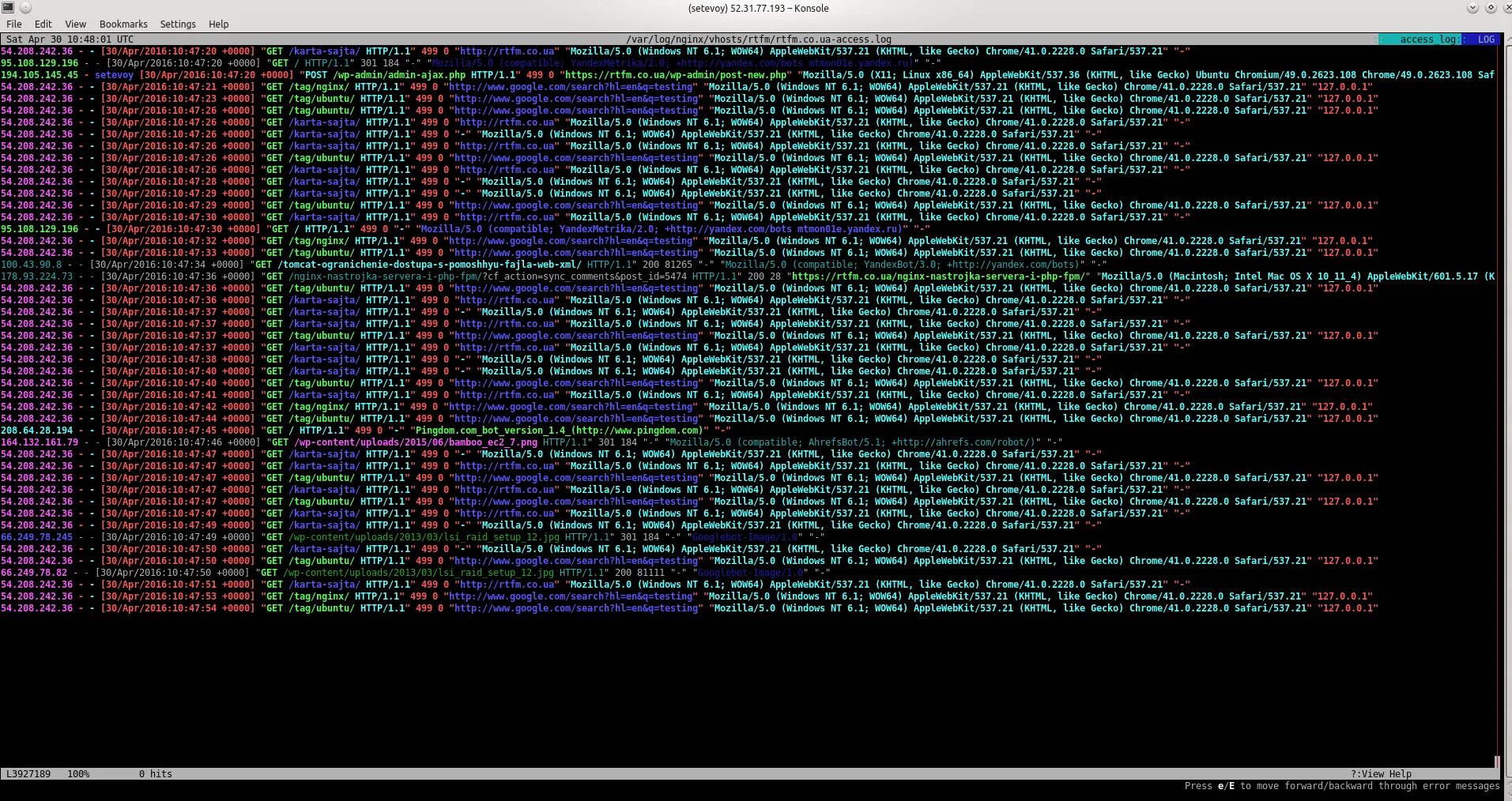The width and height of the screenshot is (1512, 801).
Task: Select the /tag/nginx/ request at 10:47:21
Action: (686, 87)
